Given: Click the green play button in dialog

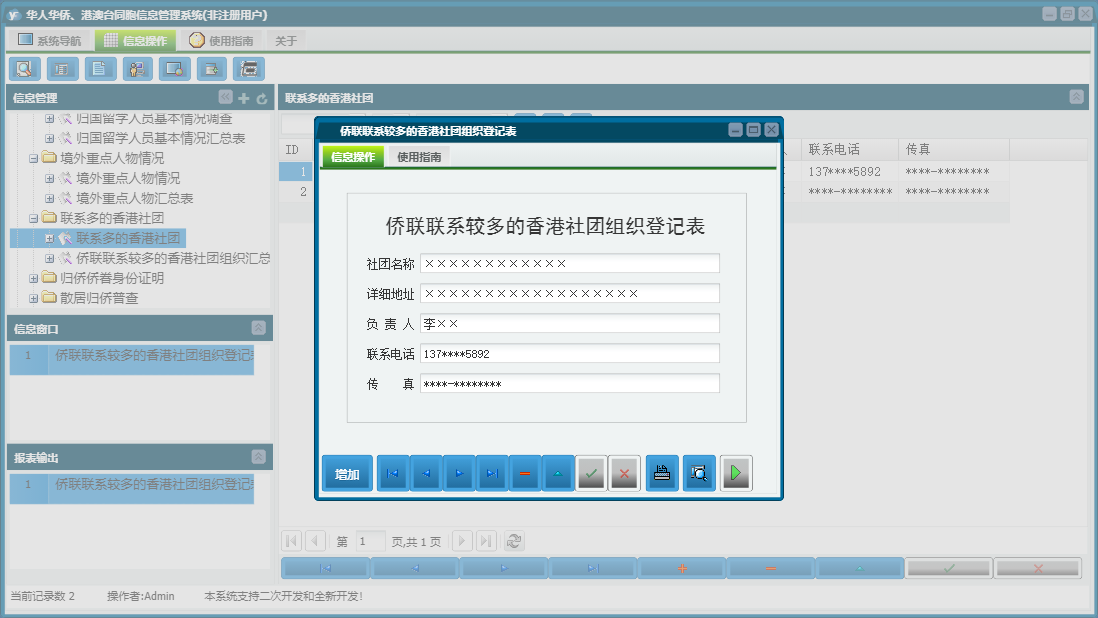Looking at the screenshot, I should coord(736,474).
